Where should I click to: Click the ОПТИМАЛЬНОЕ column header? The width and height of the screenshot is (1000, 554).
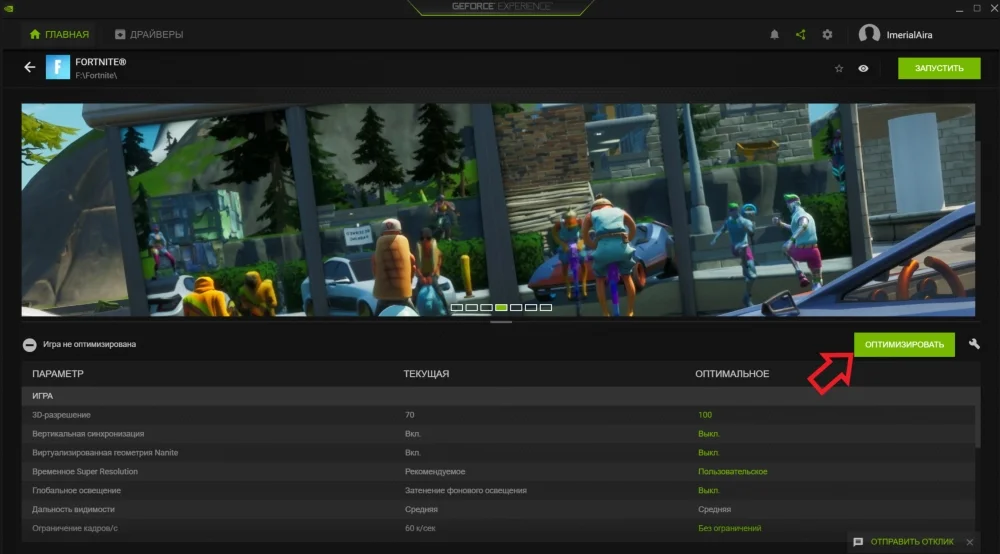(732, 374)
